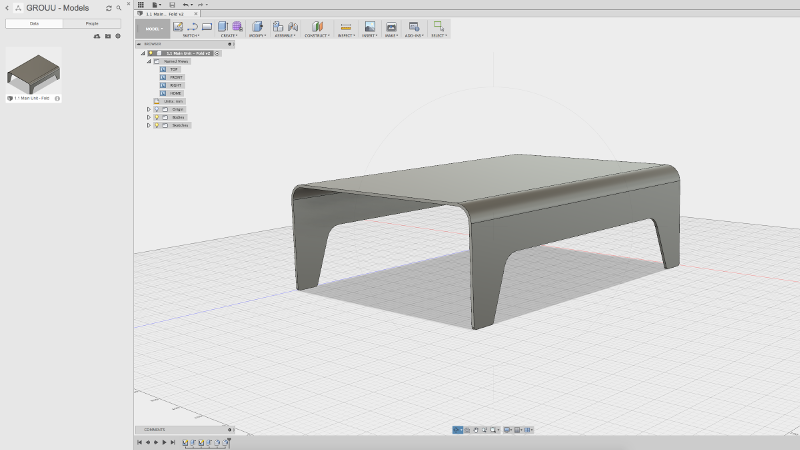
Task: Expand the Sketches folder
Action: pyautogui.click(x=148, y=125)
